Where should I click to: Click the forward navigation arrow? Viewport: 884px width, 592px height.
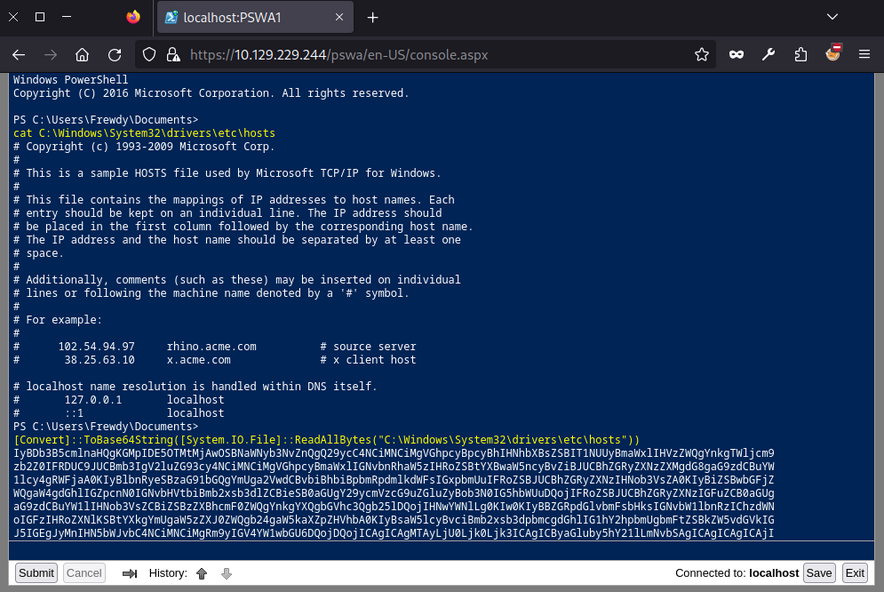[x=51, y=55]
